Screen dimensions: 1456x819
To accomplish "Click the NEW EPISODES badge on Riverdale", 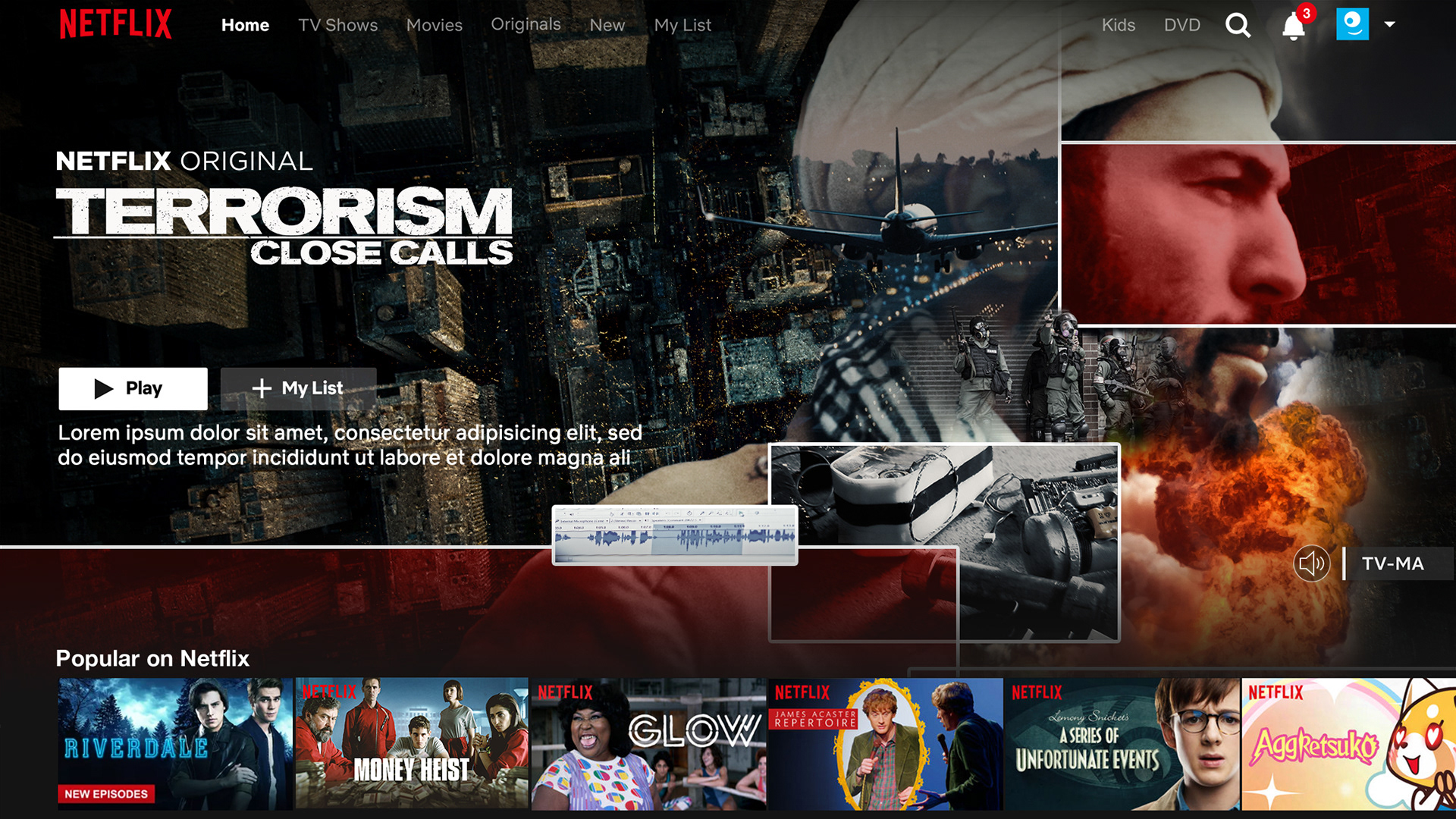I will point(106,794).
